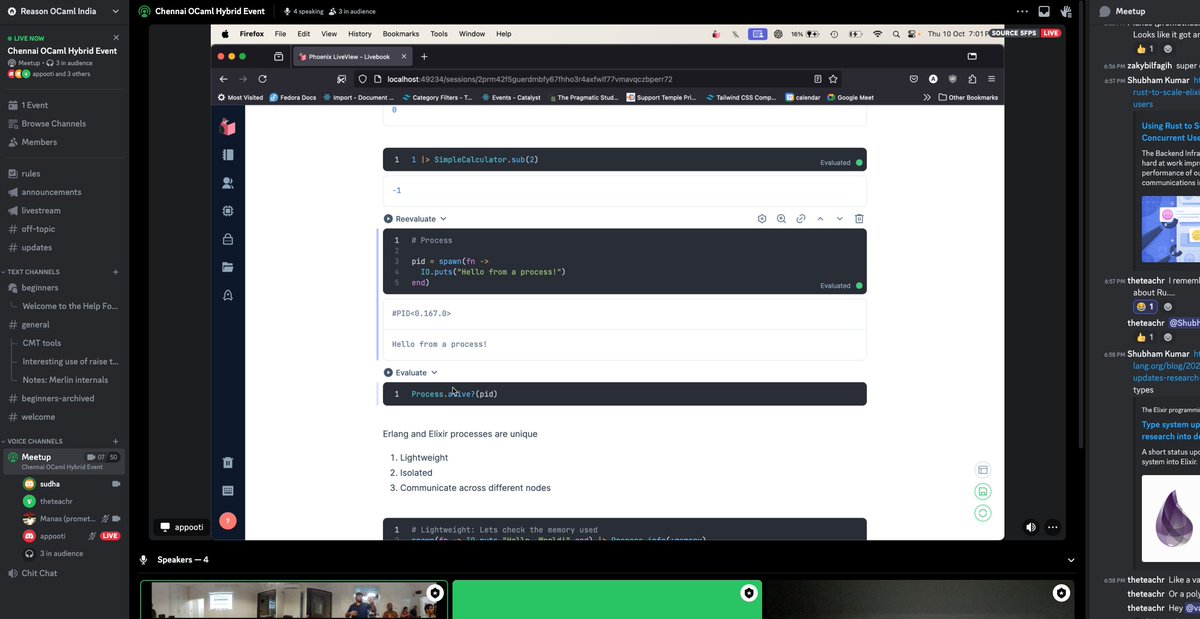Open the secrets lock icon in sidebar
1200x619 pixels.
point(228,239)
